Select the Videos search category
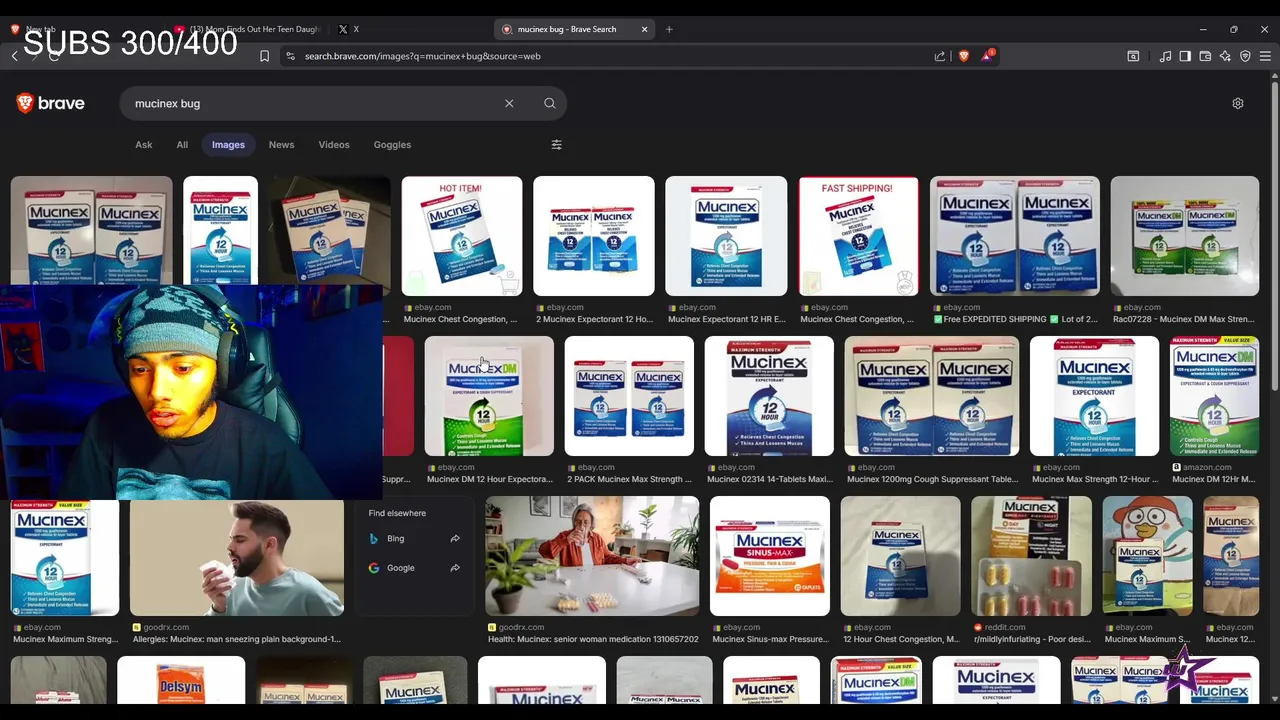1280x720 pixels. point(334,145)
